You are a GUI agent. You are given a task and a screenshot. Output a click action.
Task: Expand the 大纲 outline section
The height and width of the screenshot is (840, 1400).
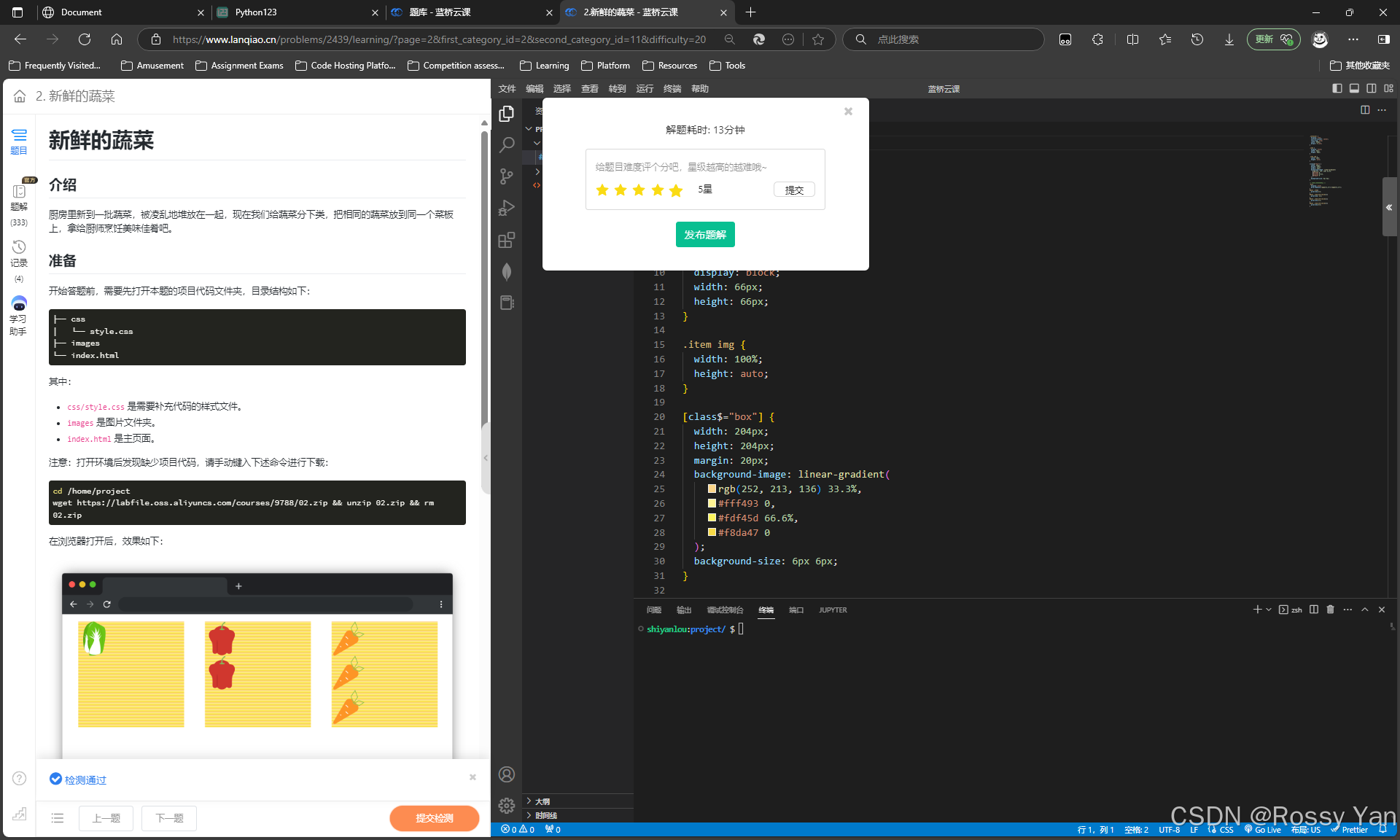click(542, 801)
